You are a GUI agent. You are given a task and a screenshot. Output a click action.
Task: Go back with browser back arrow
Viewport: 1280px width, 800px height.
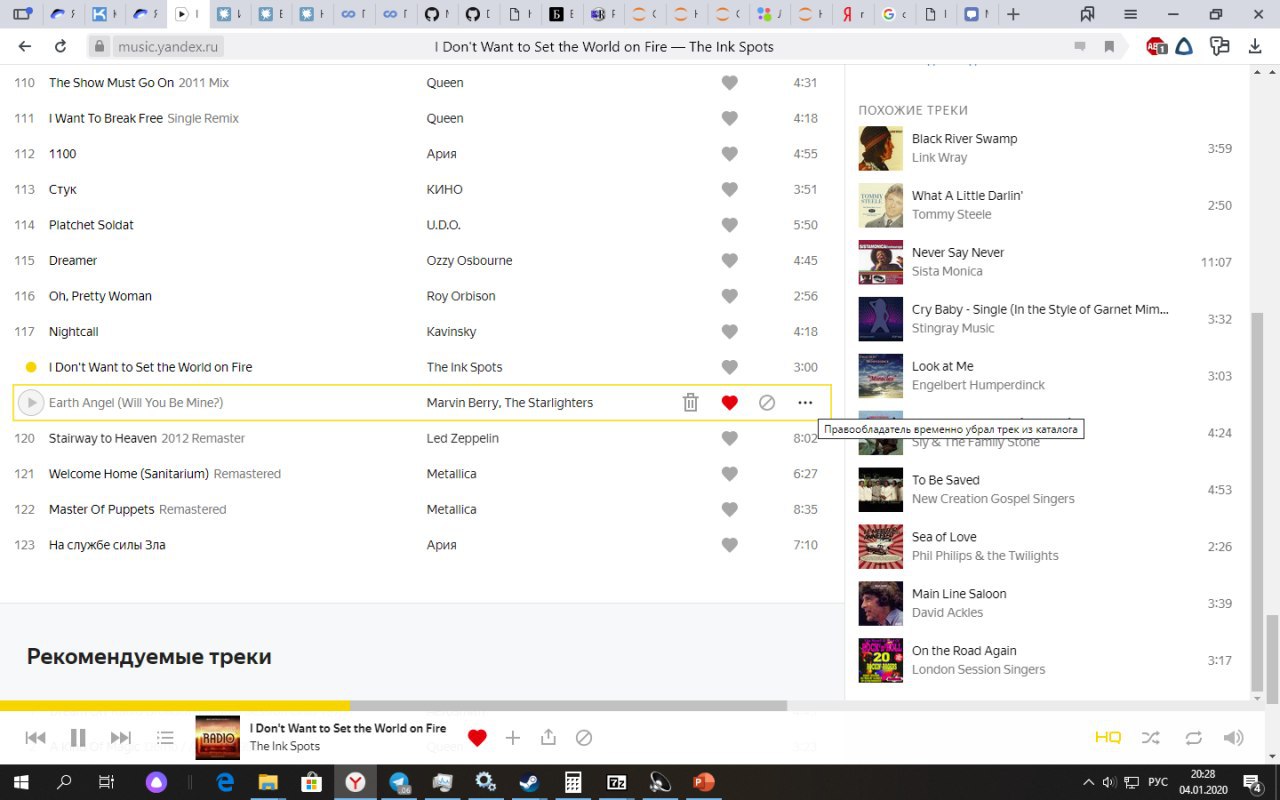(x=25, y=47)
